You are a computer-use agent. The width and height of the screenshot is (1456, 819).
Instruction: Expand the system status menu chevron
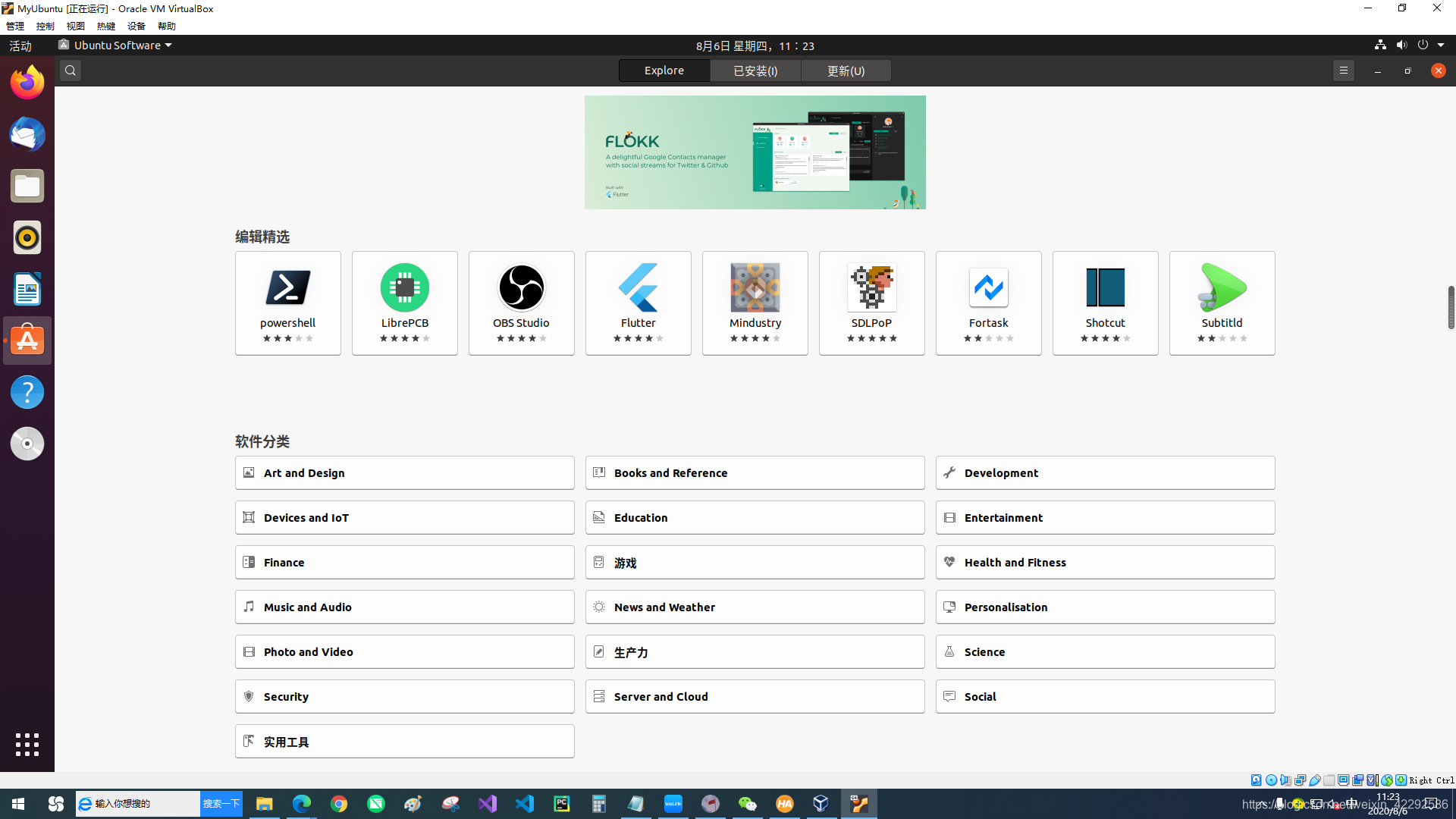click(1443, 45)
